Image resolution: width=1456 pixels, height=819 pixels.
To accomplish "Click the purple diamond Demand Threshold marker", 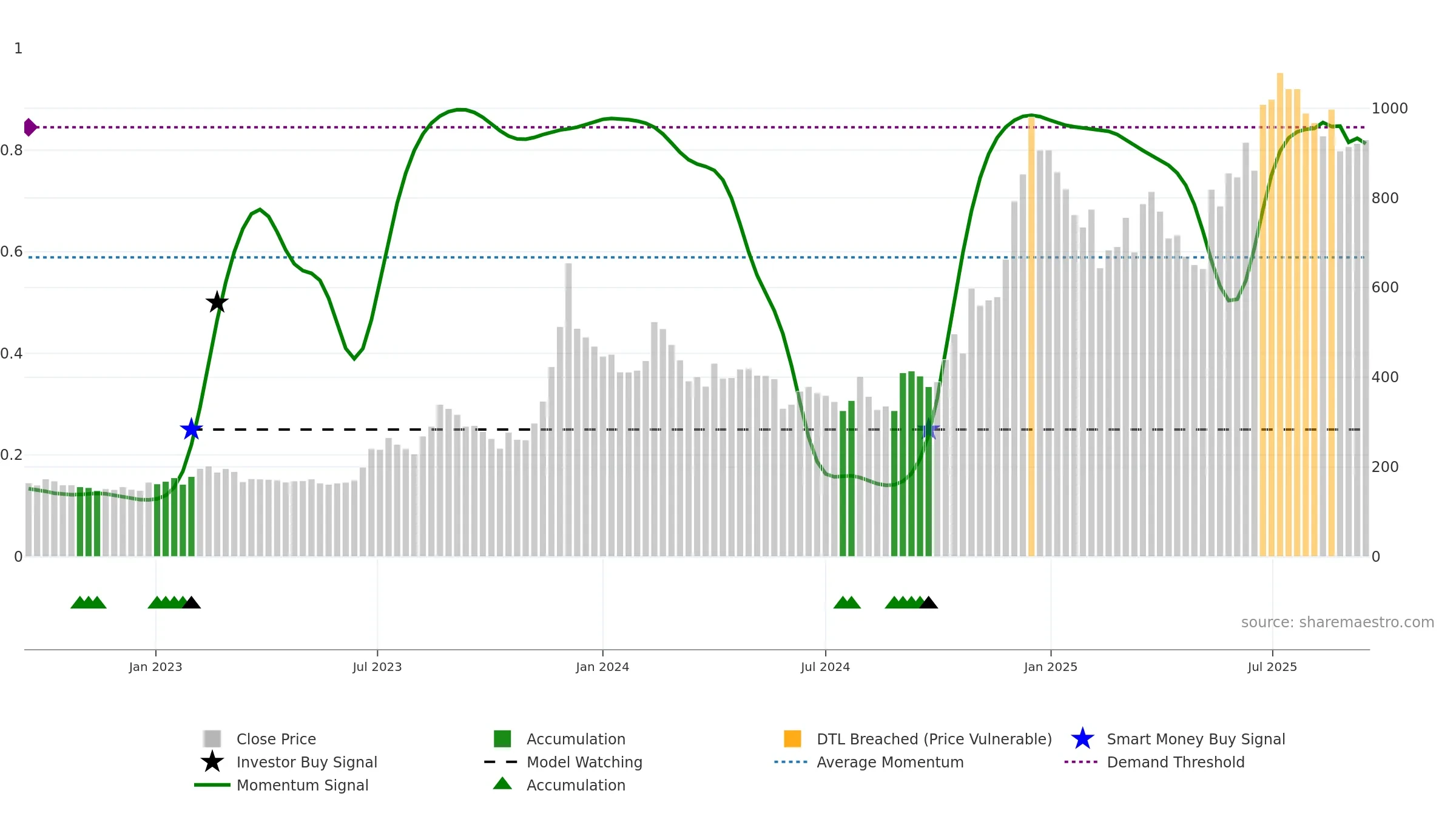I will (x=30, y=127).
